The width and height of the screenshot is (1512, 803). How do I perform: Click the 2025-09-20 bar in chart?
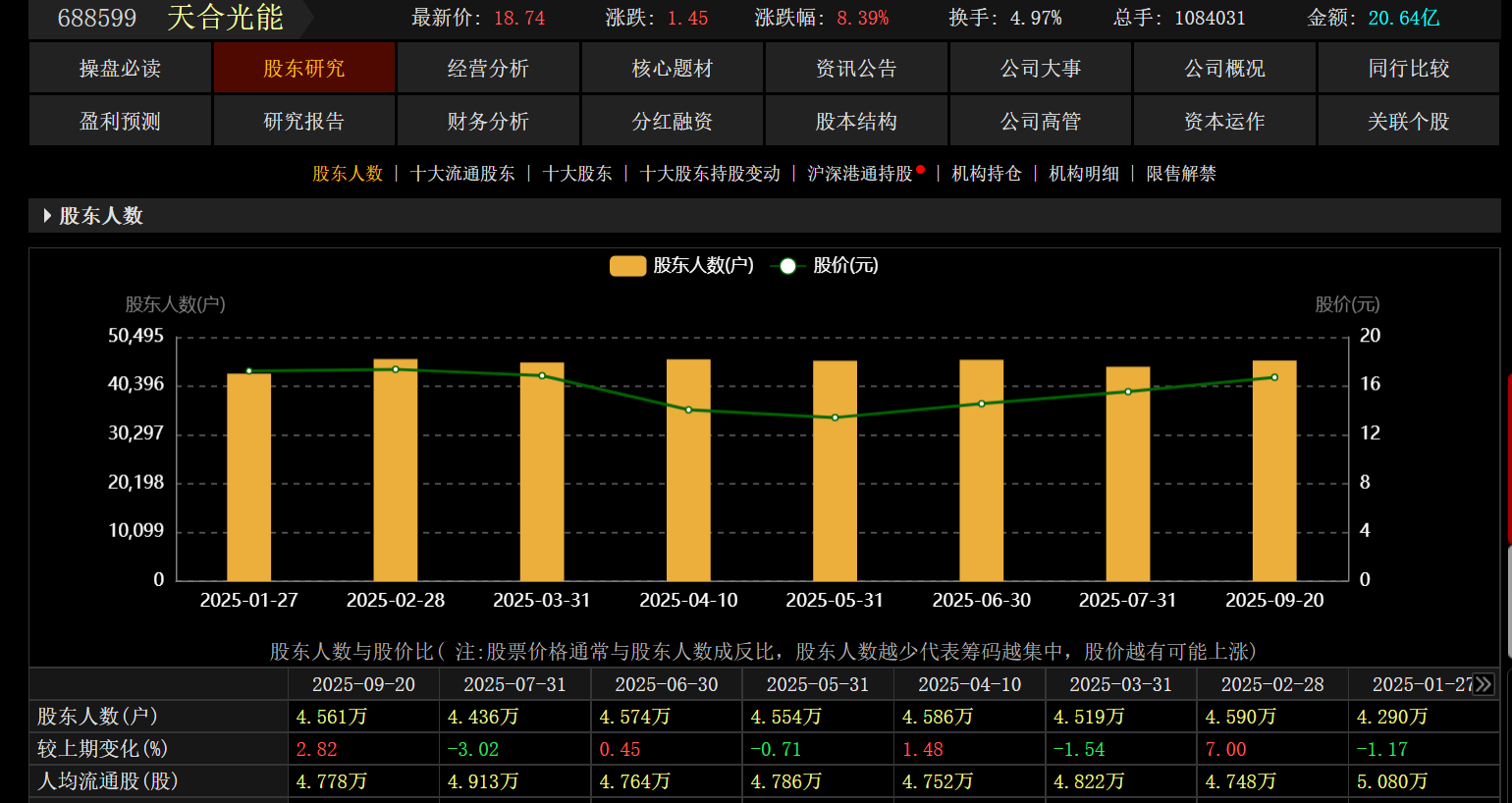[1274, 470]
